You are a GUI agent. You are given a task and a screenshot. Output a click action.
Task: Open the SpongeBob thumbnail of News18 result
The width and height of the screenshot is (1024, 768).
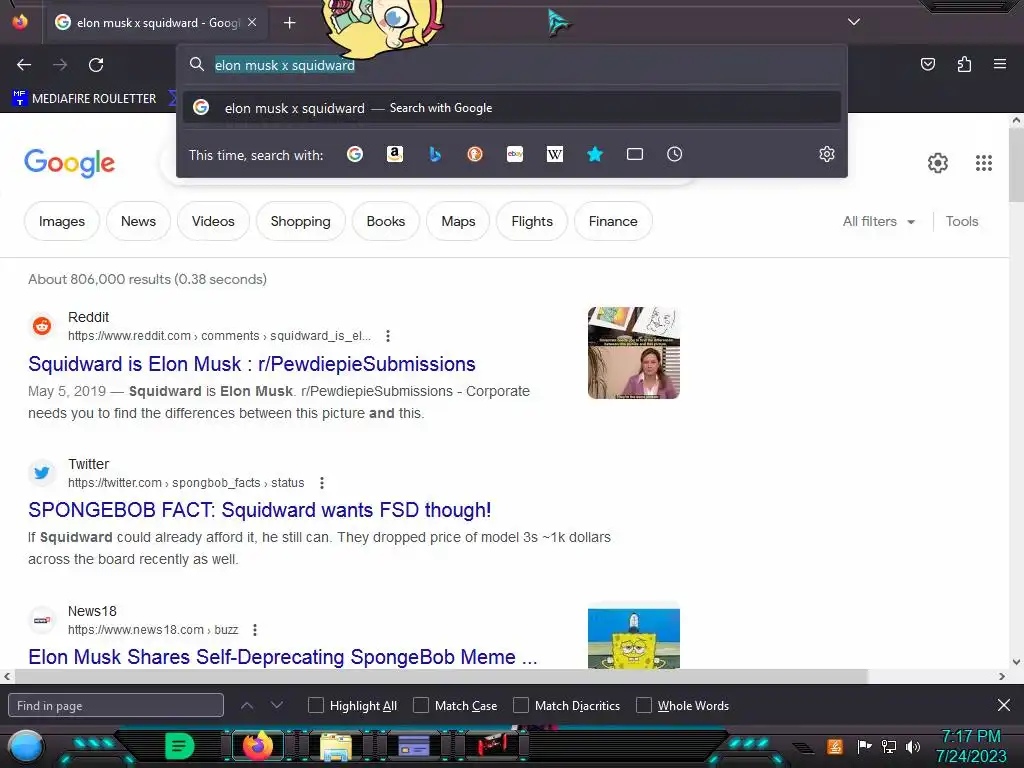[x=633, y=638]
